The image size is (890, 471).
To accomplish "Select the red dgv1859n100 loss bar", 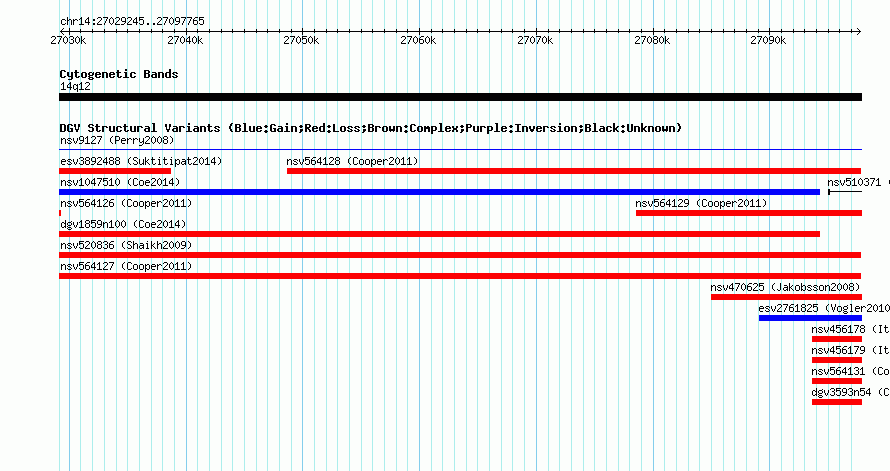I will (439, 234).
